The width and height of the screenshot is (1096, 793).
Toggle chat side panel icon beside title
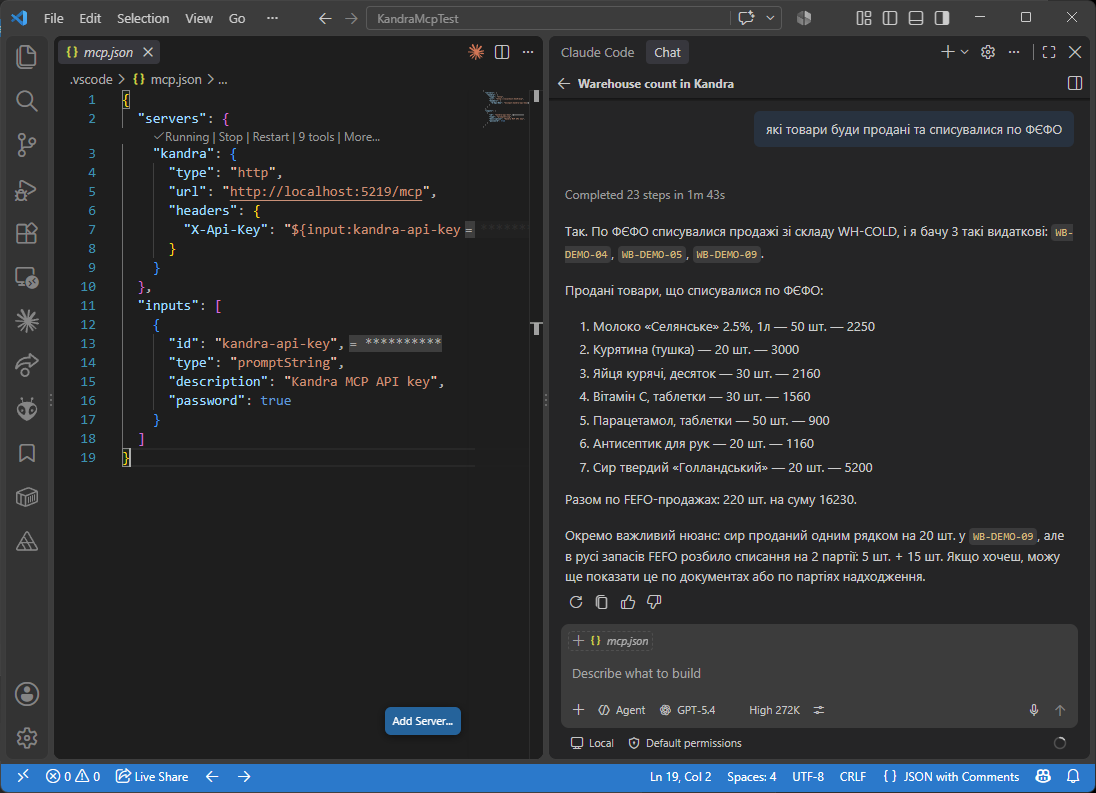coord(1075,84)
